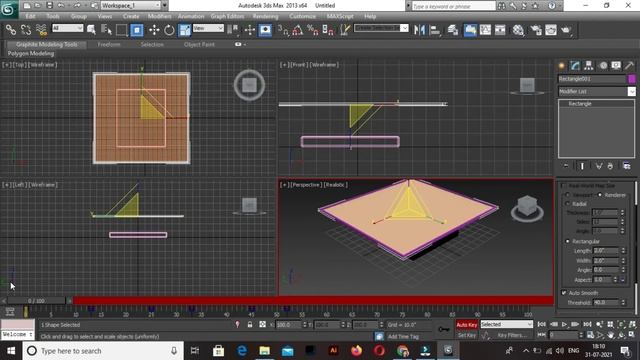Click the Rectangle001 object color swatch
This screenshot has width=640, height=360.
coord(632,79)
